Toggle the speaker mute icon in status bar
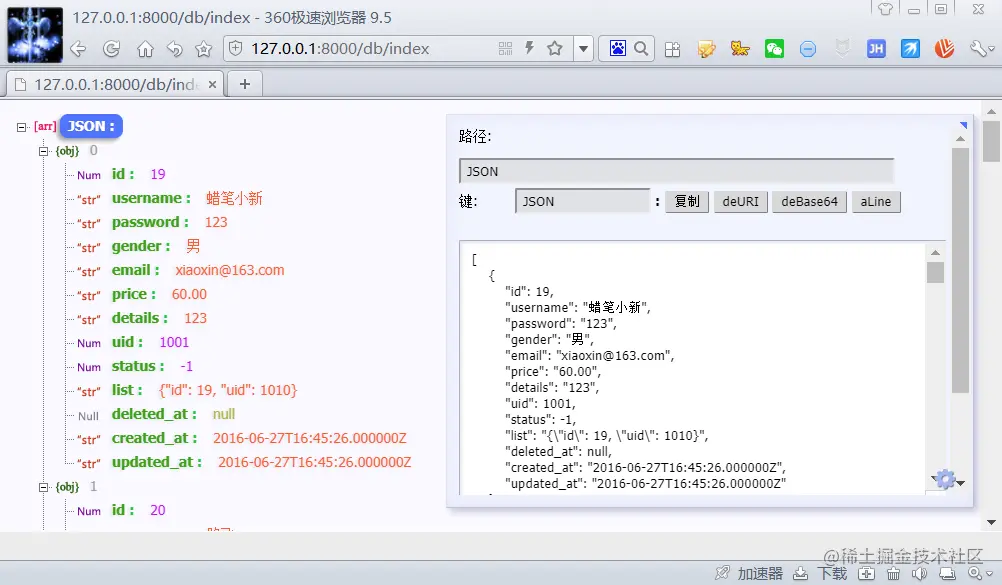Viewport: 1002px width, 585px height. click(920, 573)
